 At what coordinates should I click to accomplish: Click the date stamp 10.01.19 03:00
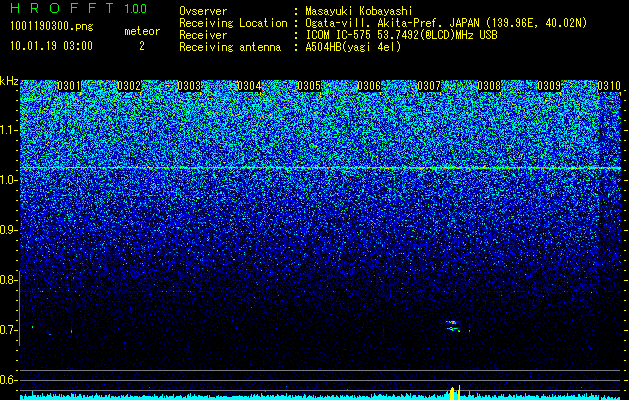pyautogui.click(x=51, y=46)
